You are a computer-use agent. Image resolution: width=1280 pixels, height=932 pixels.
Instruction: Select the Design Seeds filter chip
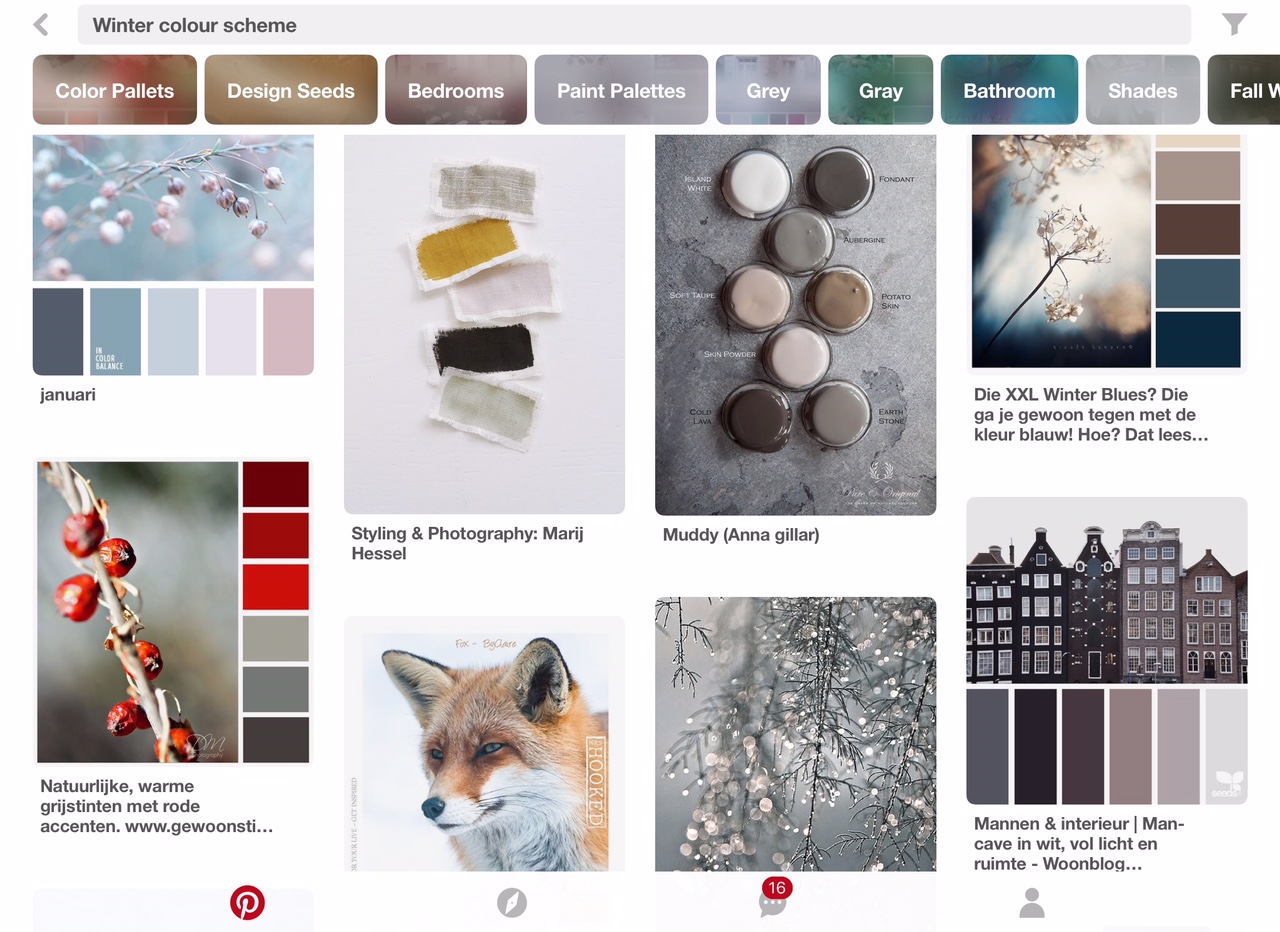pyautogui.click(x=291, y=90)
